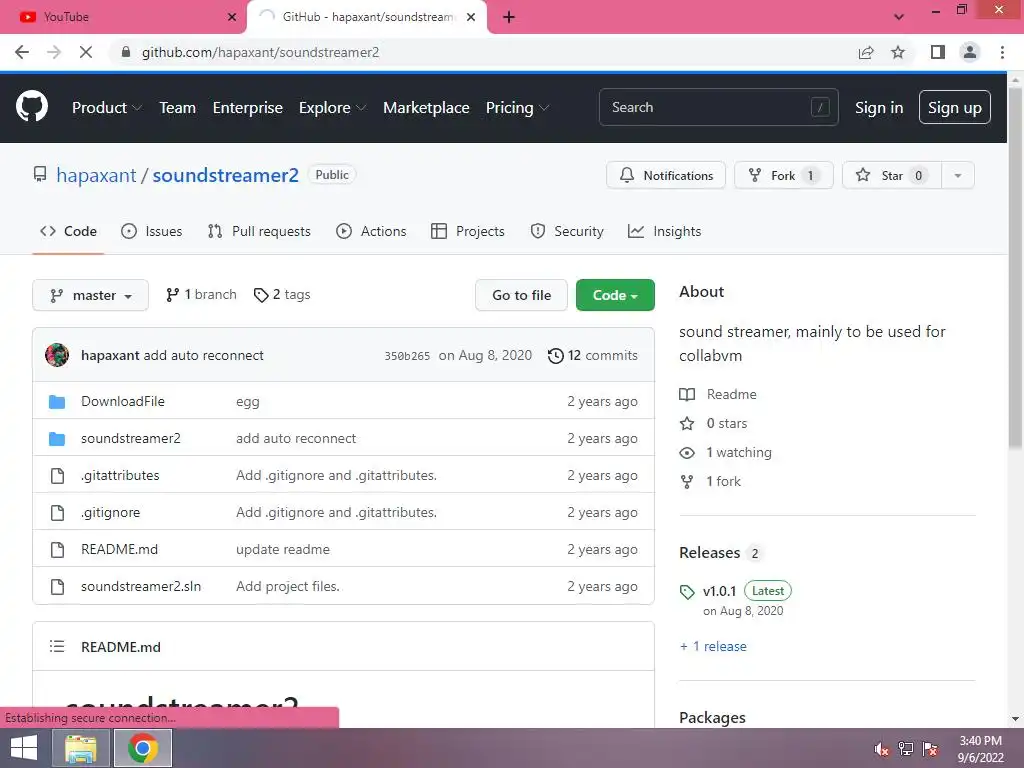Click the Sign up button

954,108
